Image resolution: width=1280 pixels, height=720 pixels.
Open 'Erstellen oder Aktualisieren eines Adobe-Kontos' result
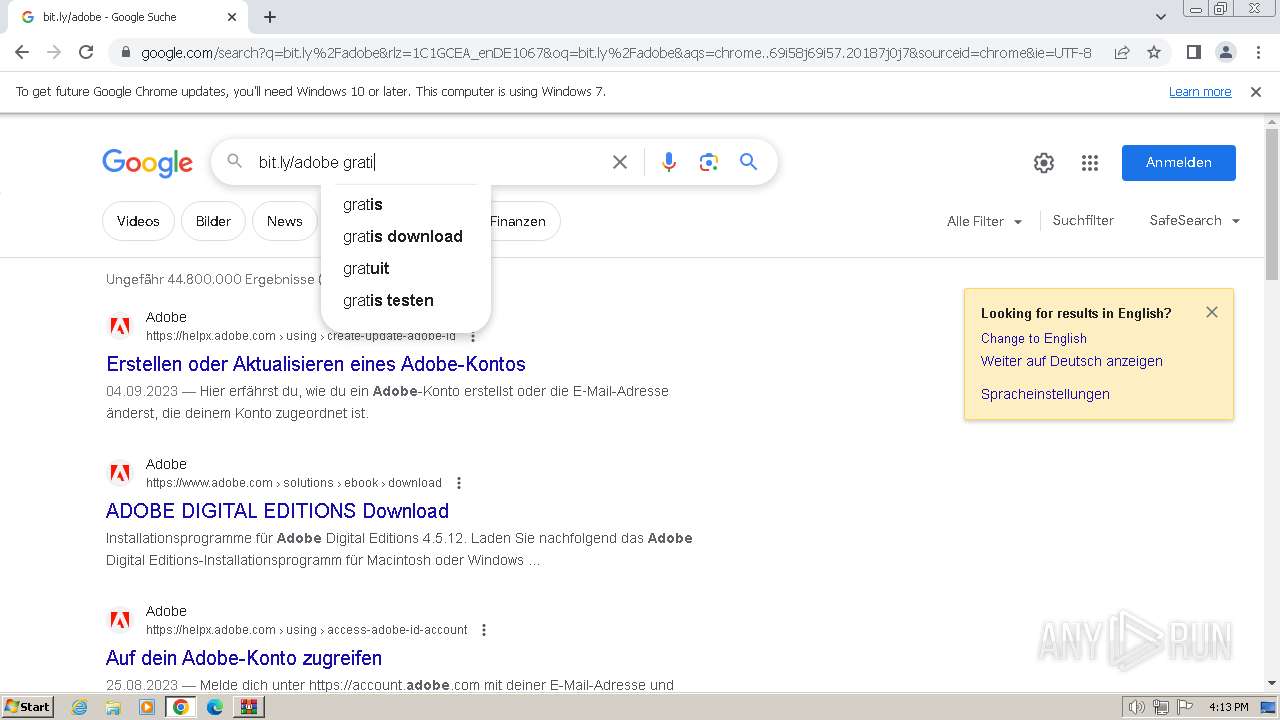pos(316,364)
